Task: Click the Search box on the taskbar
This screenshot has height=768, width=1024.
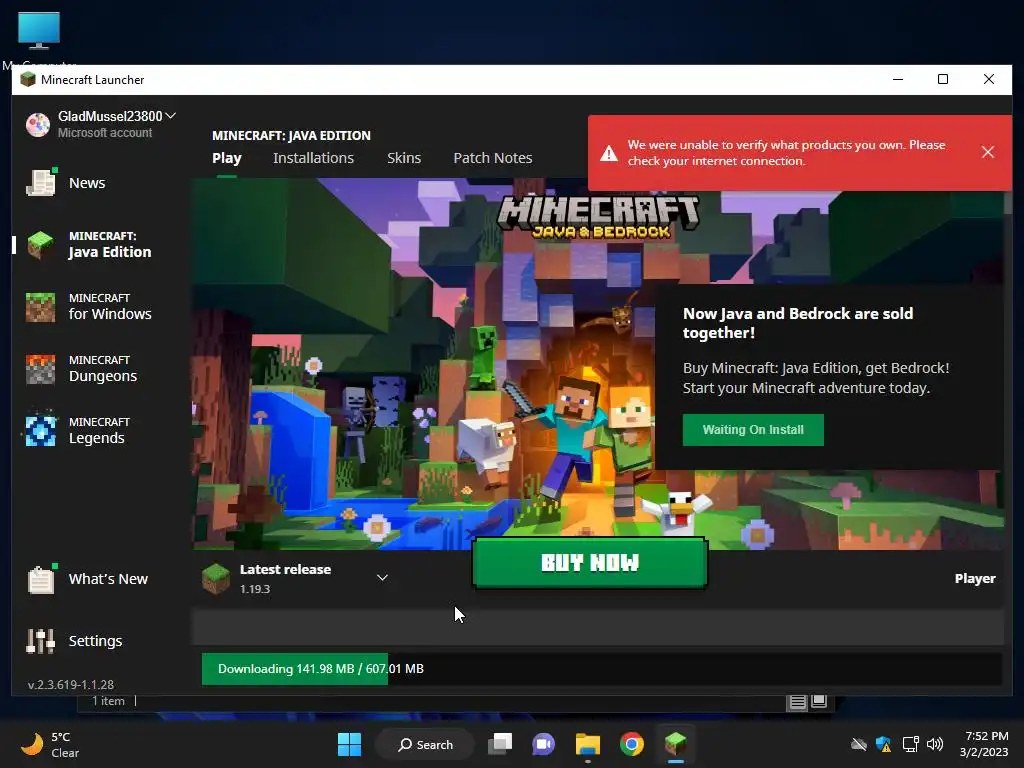Action: point(425,744)
